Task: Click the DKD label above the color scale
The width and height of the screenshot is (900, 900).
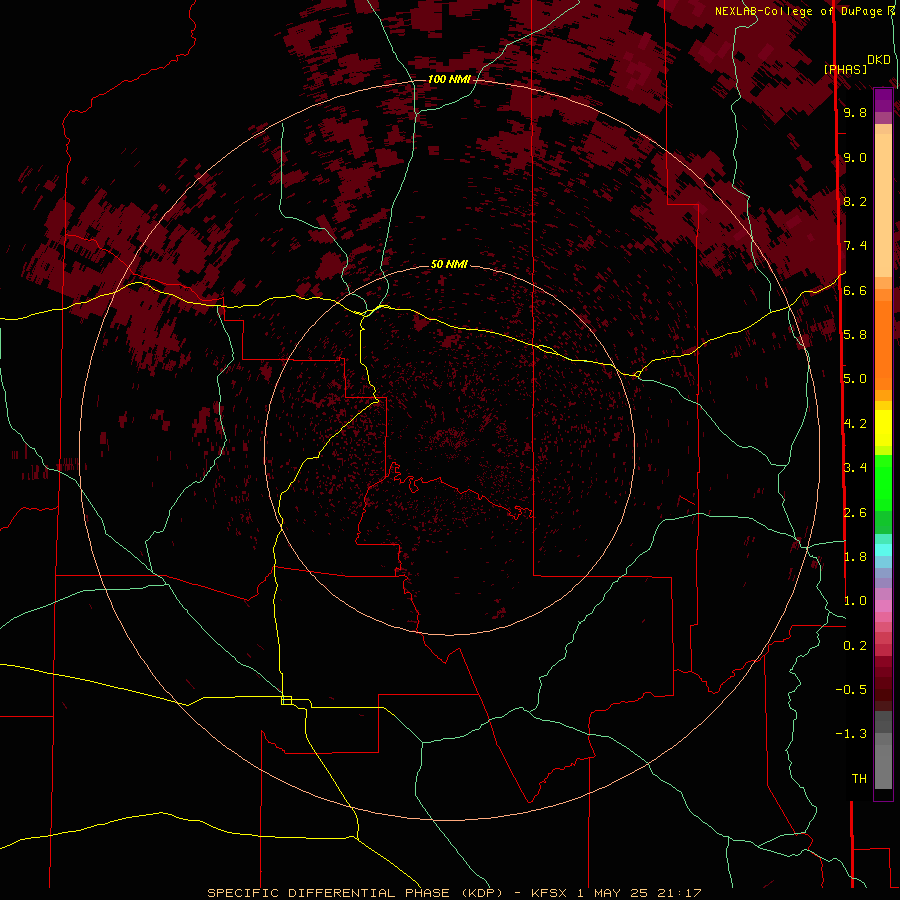Action: [x=879, y=60]
